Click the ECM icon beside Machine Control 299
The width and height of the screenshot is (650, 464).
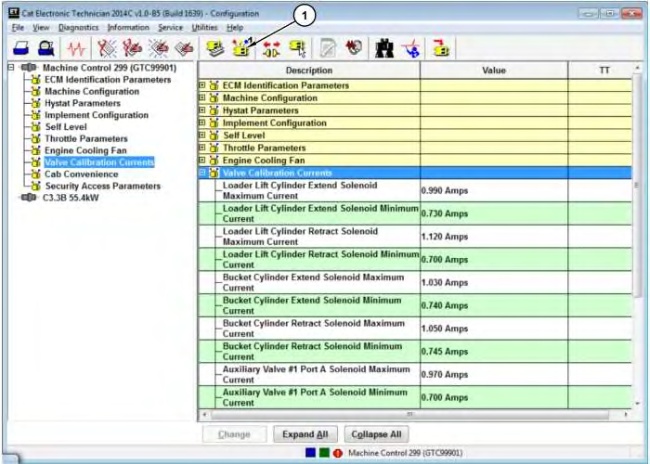28,68
